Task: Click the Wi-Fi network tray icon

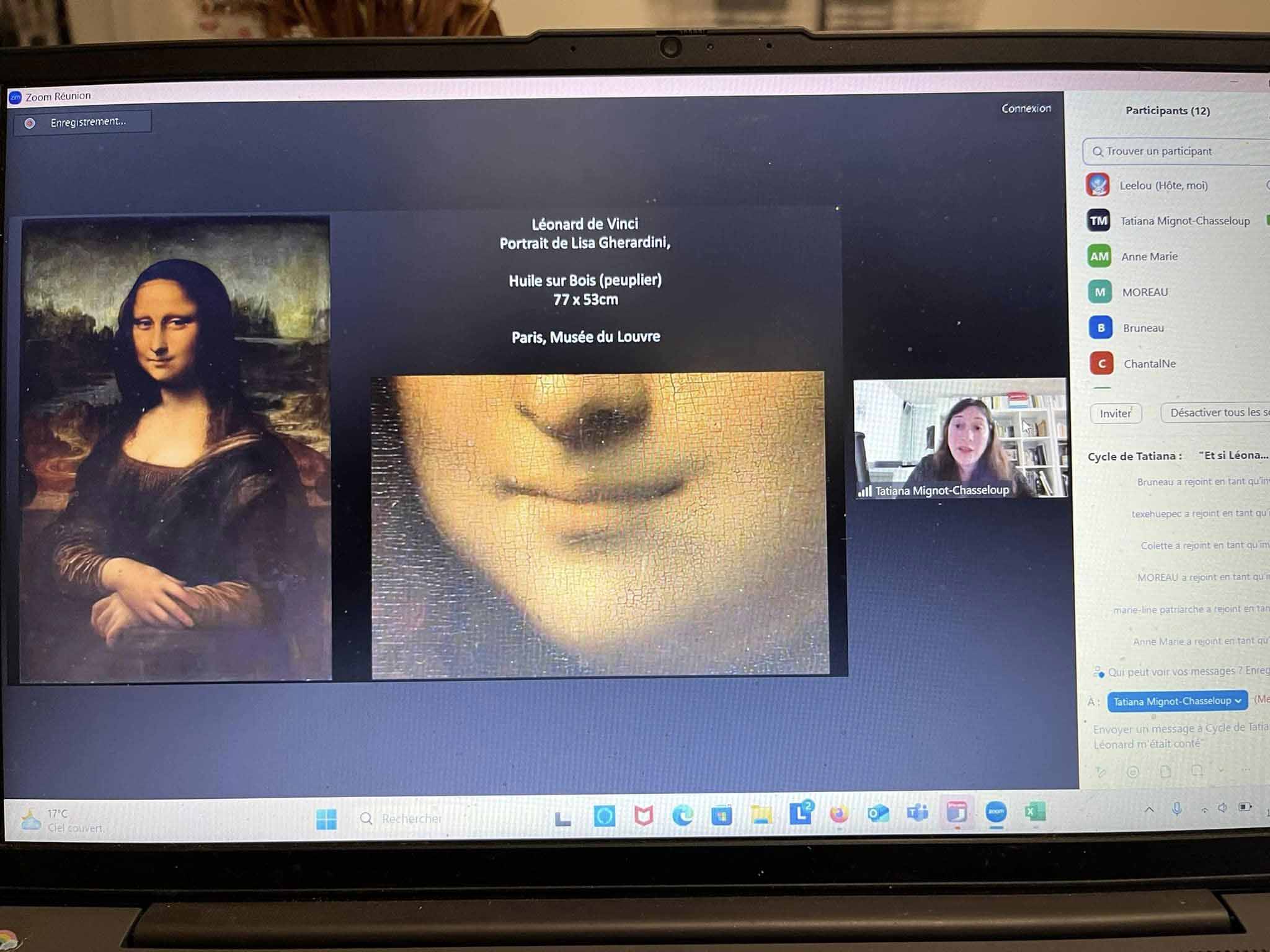Action: click(x=1204, y=809)
